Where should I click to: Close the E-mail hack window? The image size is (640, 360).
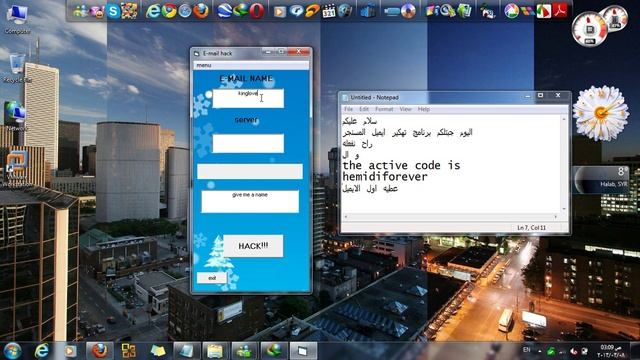point(299,52)
